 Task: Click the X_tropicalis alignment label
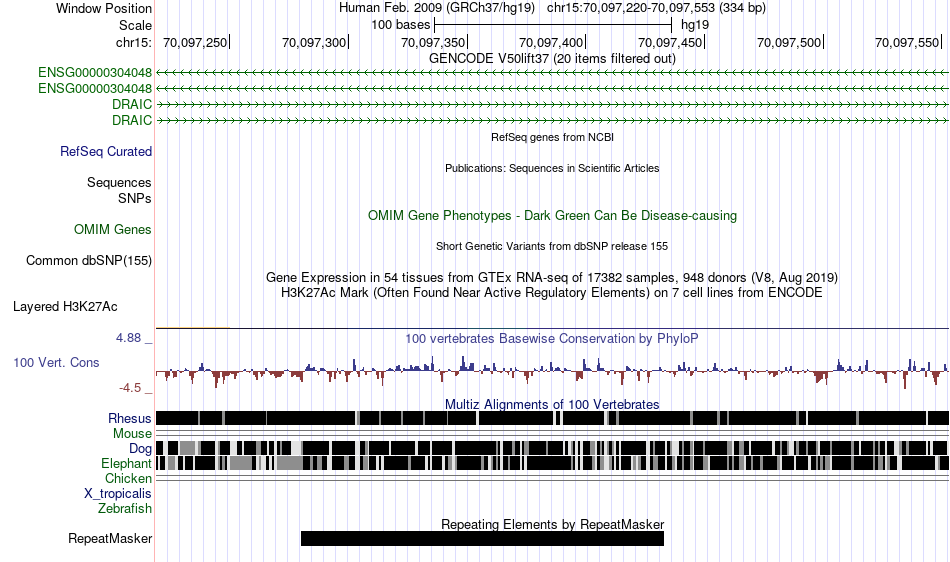coord(118,494)
